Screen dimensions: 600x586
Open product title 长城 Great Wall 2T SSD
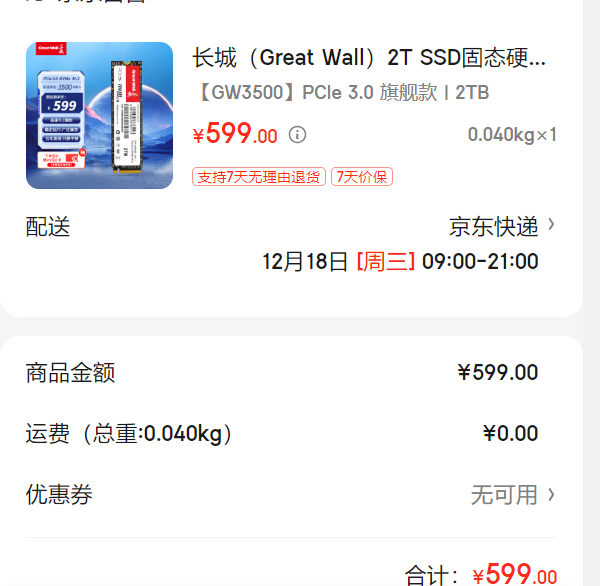coord(369,58)
